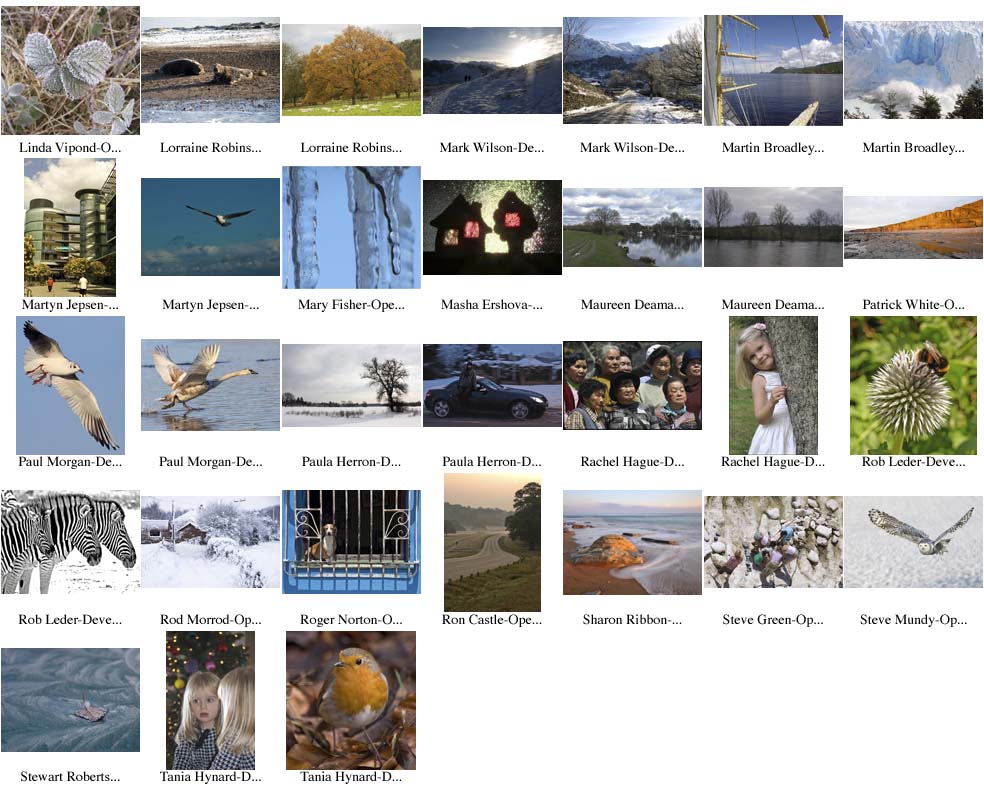Click 'Martin Broadley...' caption under glacier photo
This screenshot has height=787, width=984.
point(914,147)
